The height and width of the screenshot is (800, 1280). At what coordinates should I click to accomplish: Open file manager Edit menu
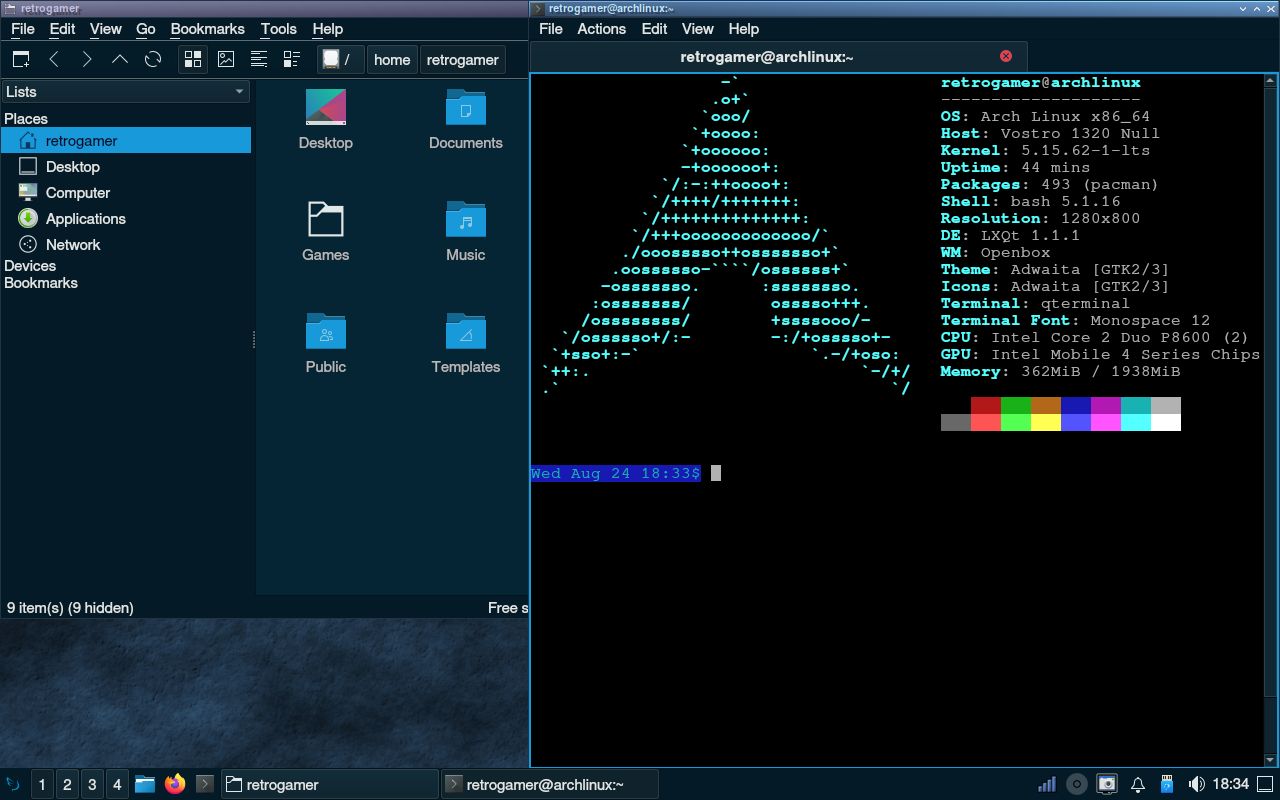click(62, 29)
